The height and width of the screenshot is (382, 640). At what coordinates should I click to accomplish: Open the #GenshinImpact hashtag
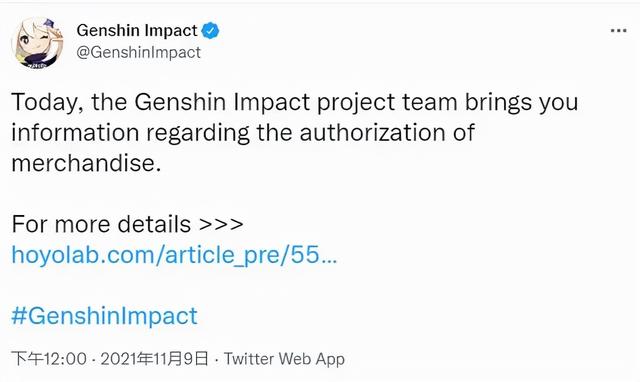coord(104,315)
